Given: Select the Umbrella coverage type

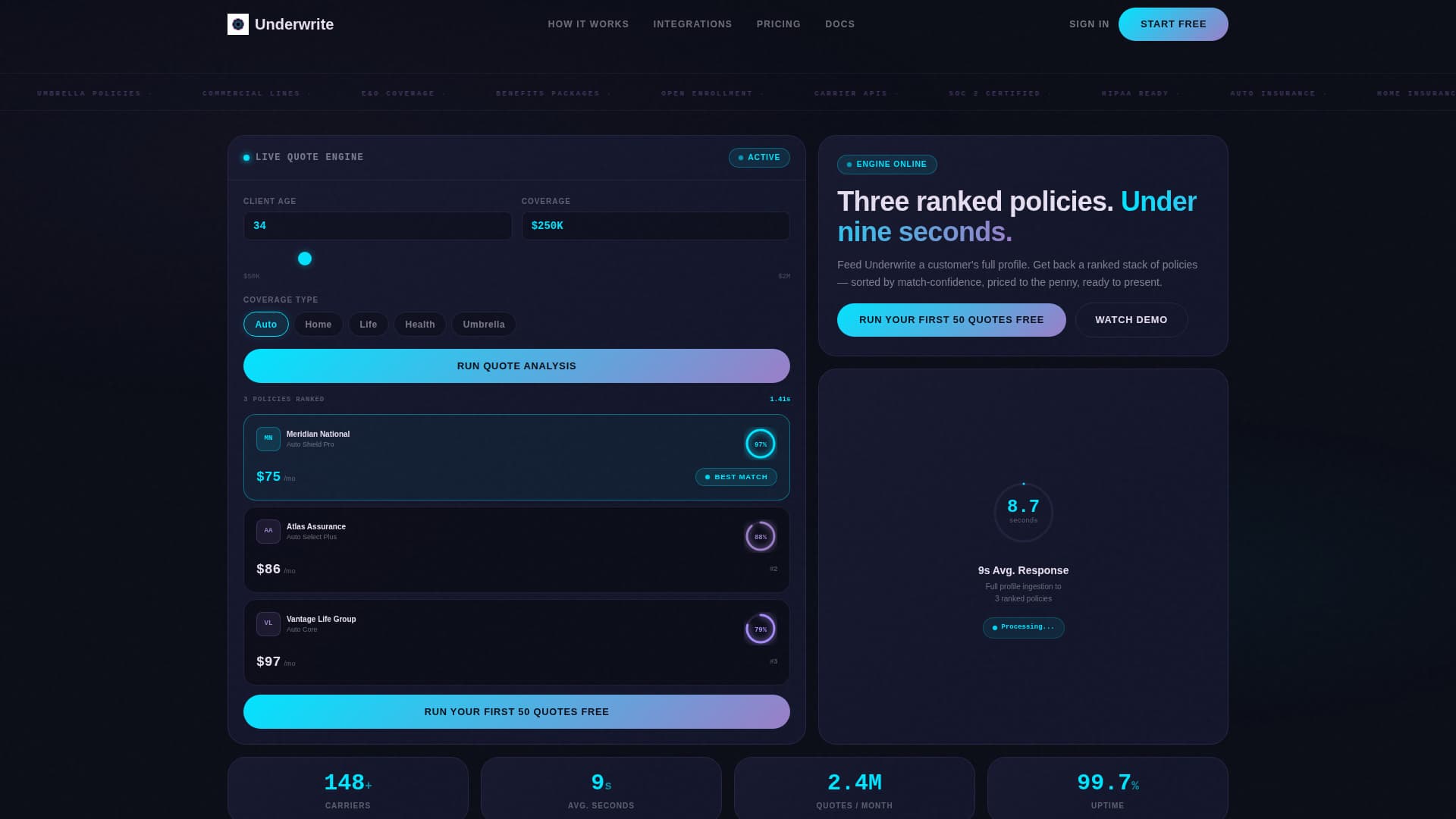Looking at the screenshot, I should [x=484, y=325].
